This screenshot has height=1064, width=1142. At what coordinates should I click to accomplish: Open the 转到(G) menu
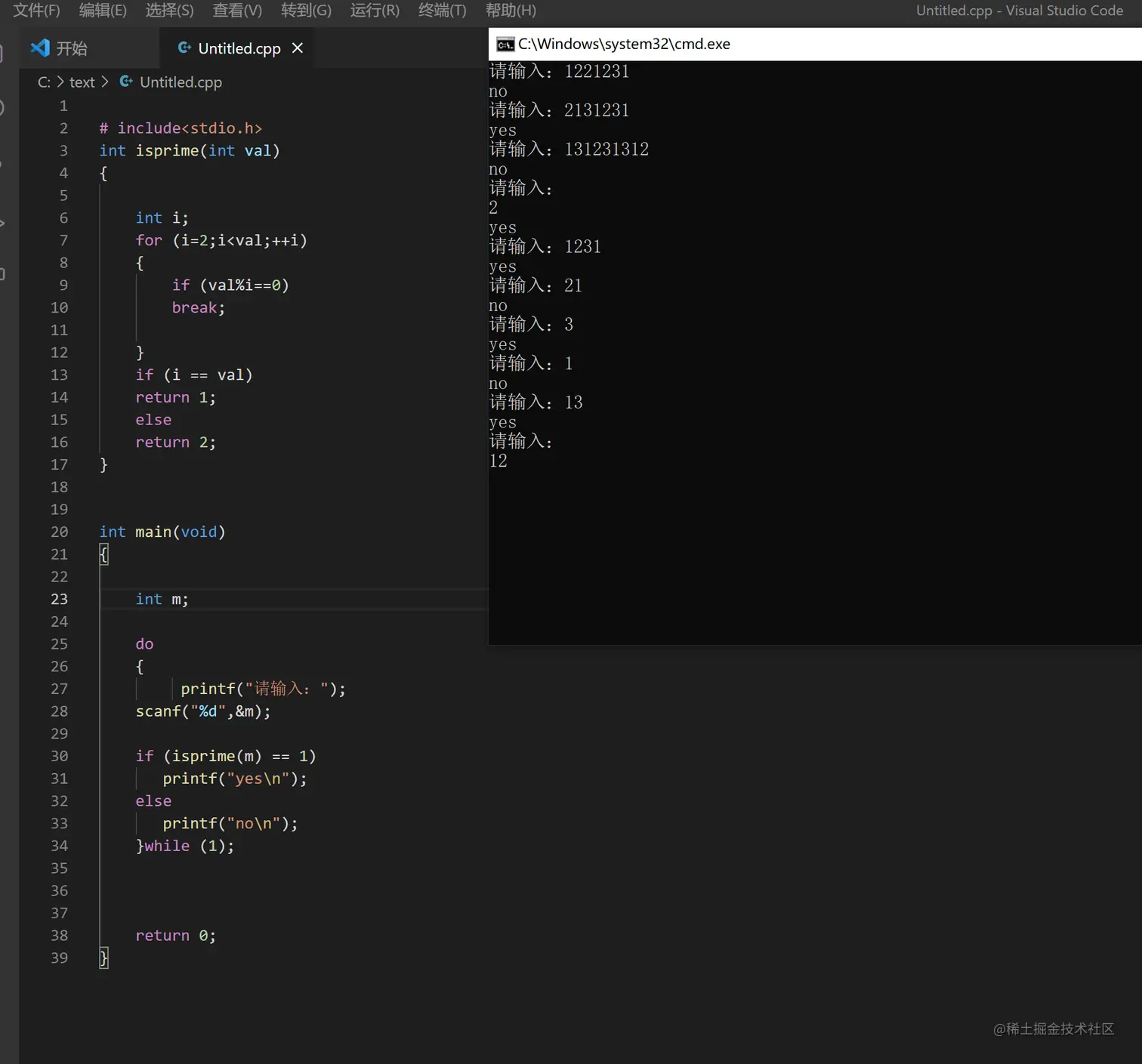(306, 11)
